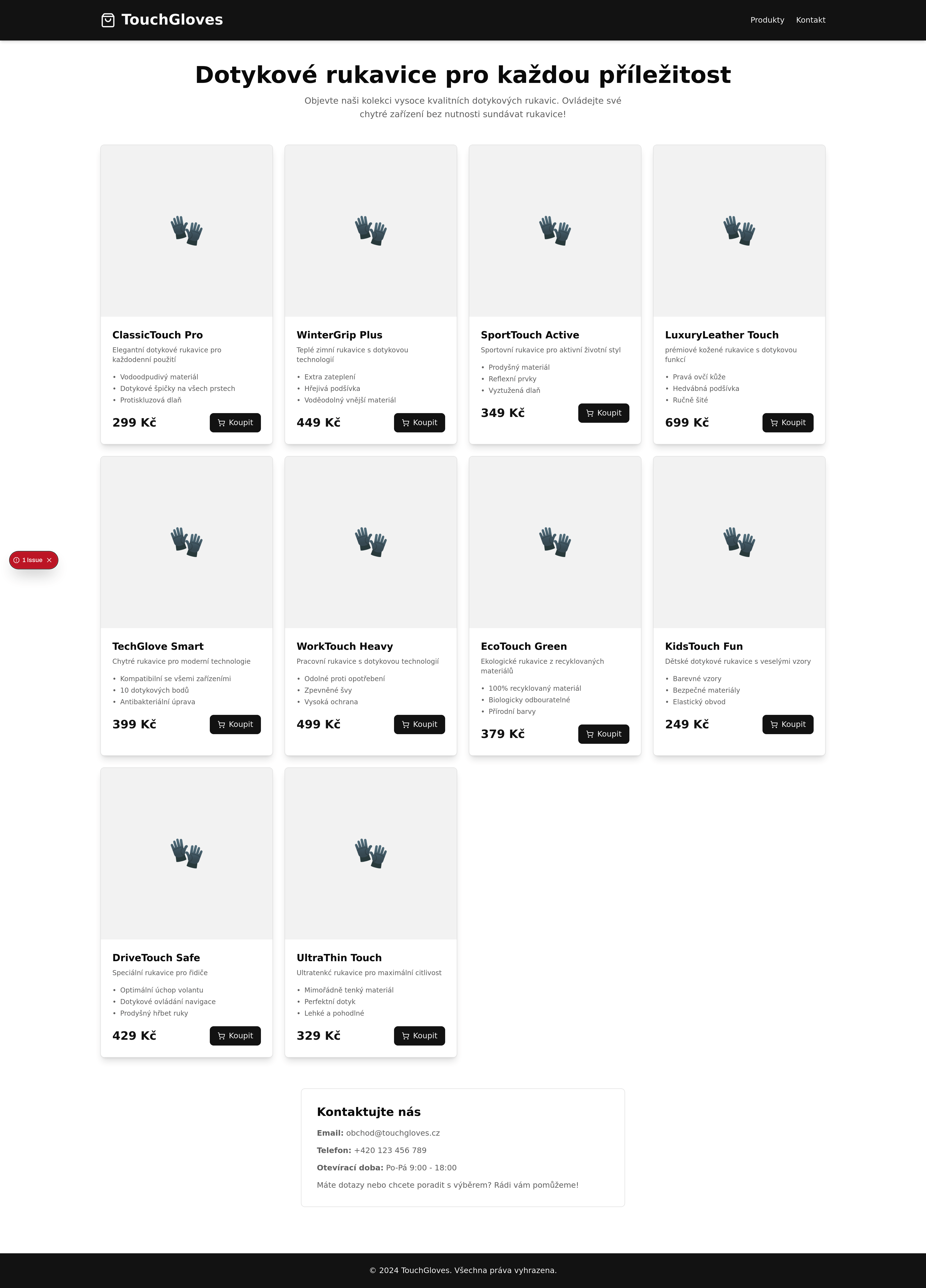Viewport: 926px width, 1288px height.
Task: Click the cart icon on WinterGrip Plus's Koupit
Action: pyautogui.click(x=406, y=423)
